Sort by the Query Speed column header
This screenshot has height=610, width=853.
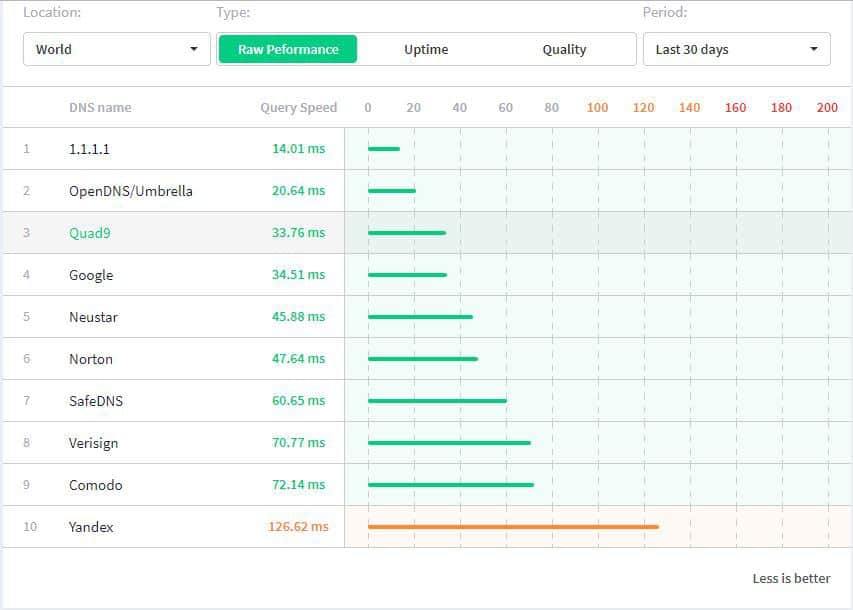click(x=298, y=107)
